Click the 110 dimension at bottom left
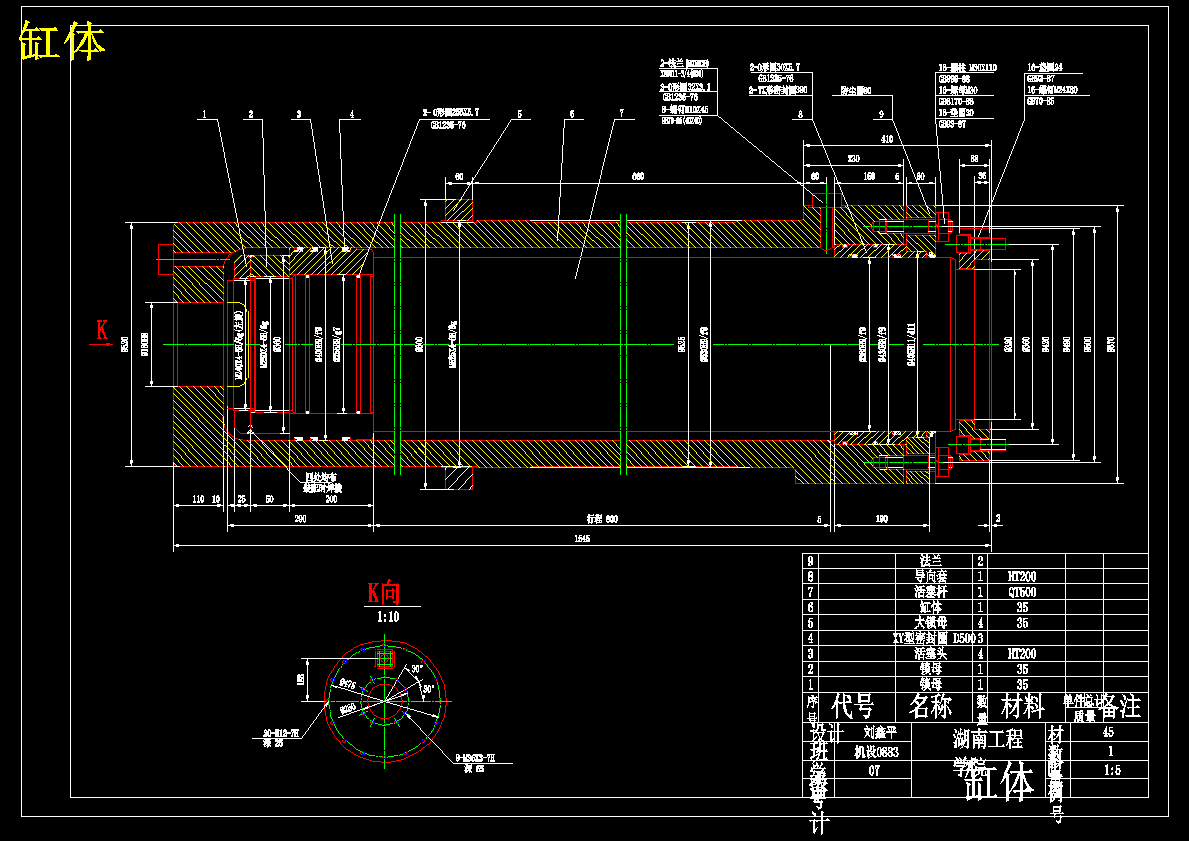Viewport: 1189px width, 841px height. (x=198, y=499)
